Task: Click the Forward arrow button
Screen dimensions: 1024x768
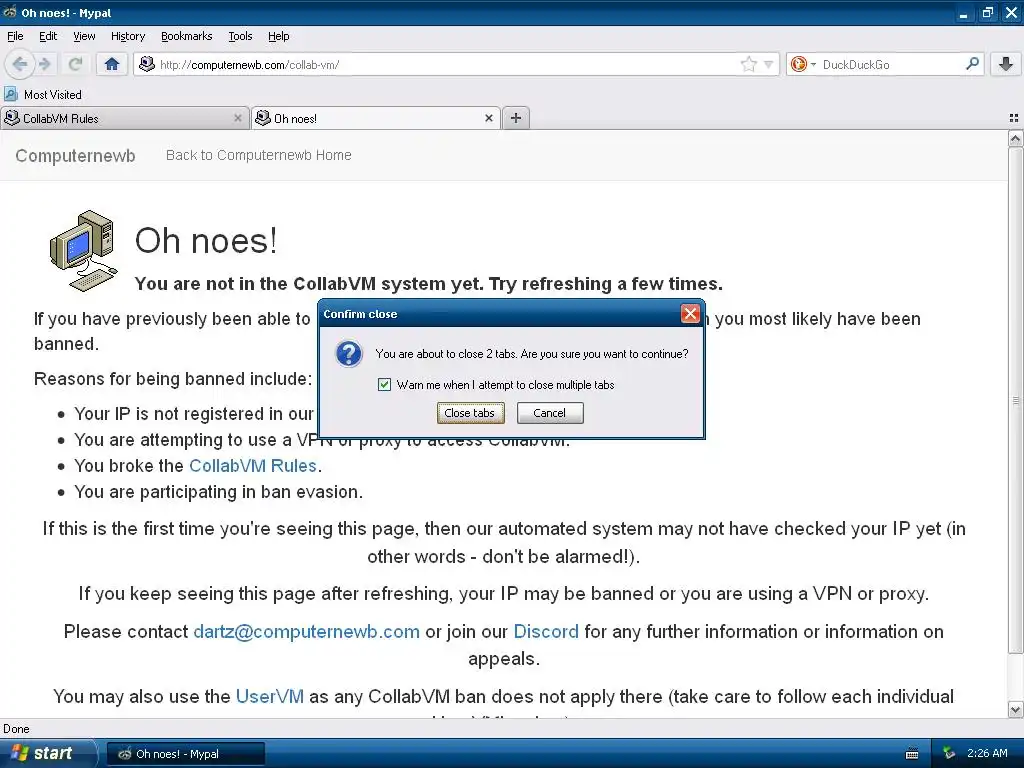Action: [44, 64]
